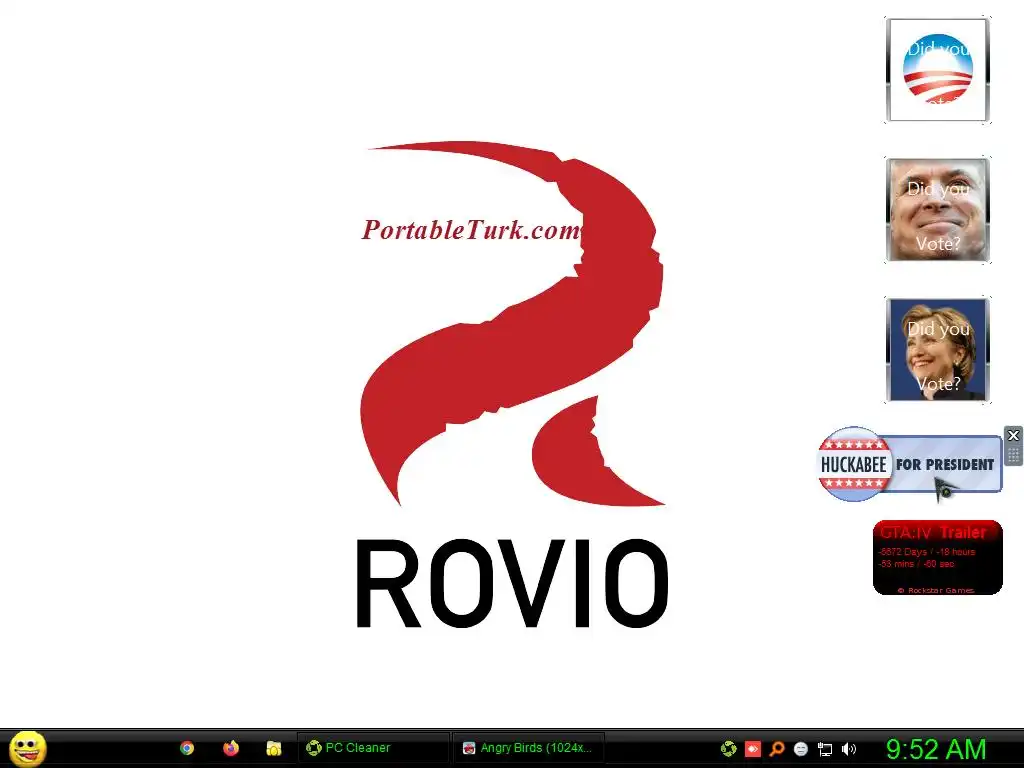Click the Huckabee gadget drag grip handle
The height and width of the screenshot is (768, 1024).
[x=1013, y=455]
